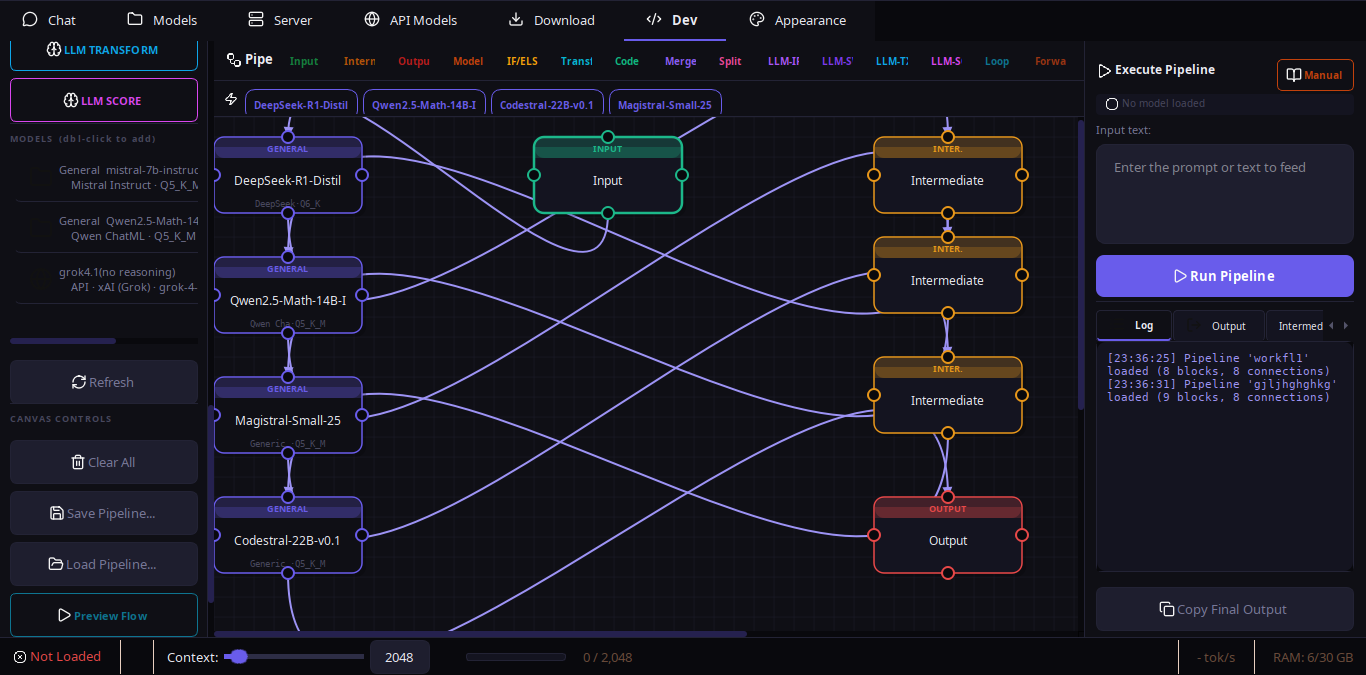Choose the Merge block type
The height and width of the screenshot is (675, 1366).
[x=681, y=61]
